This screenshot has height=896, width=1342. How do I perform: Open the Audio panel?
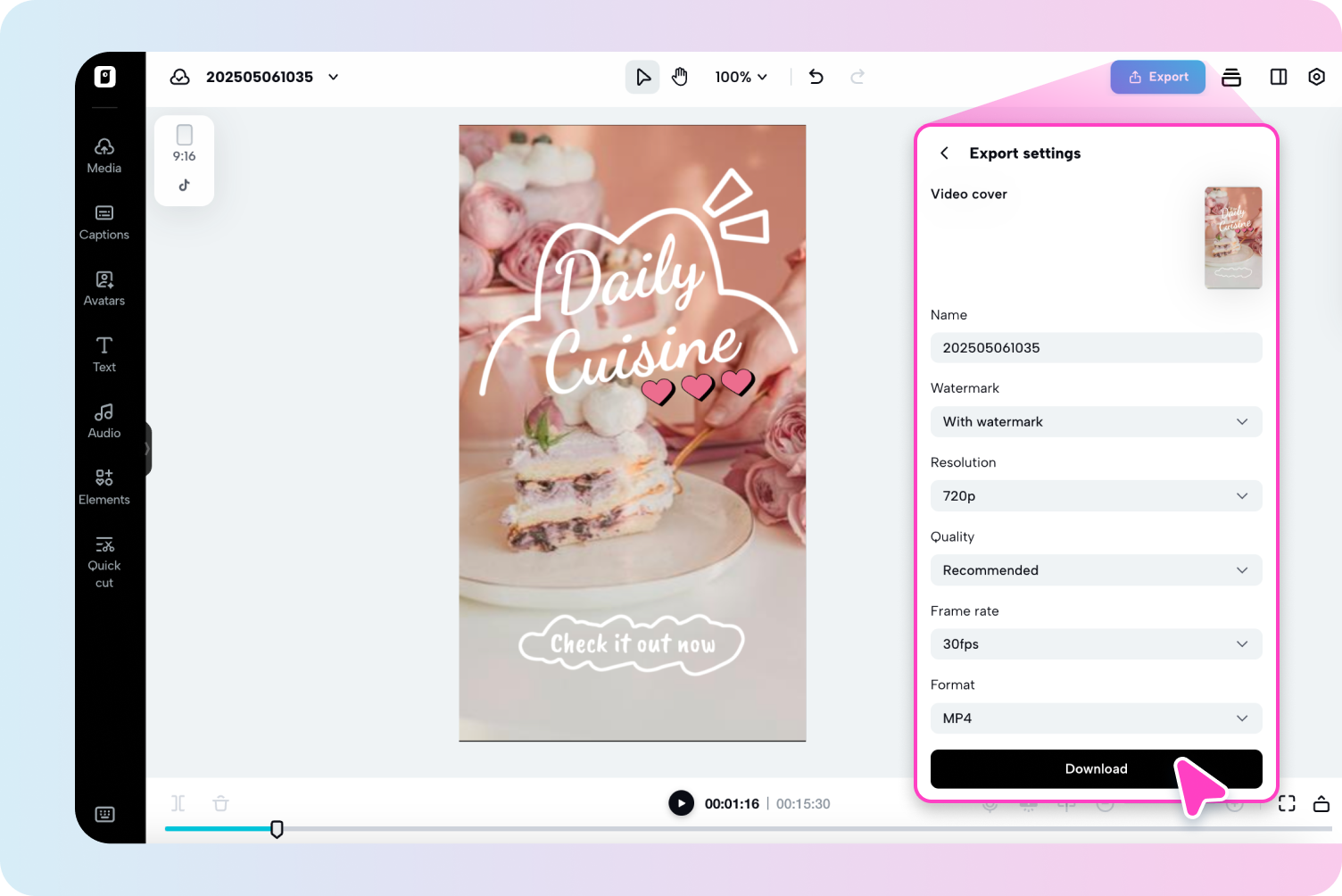point(104,421)
